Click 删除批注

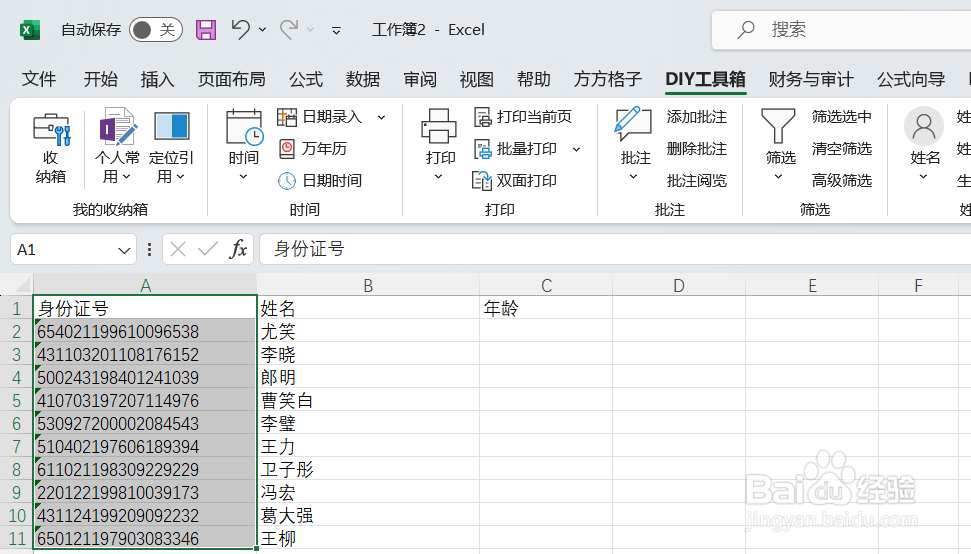697,149
